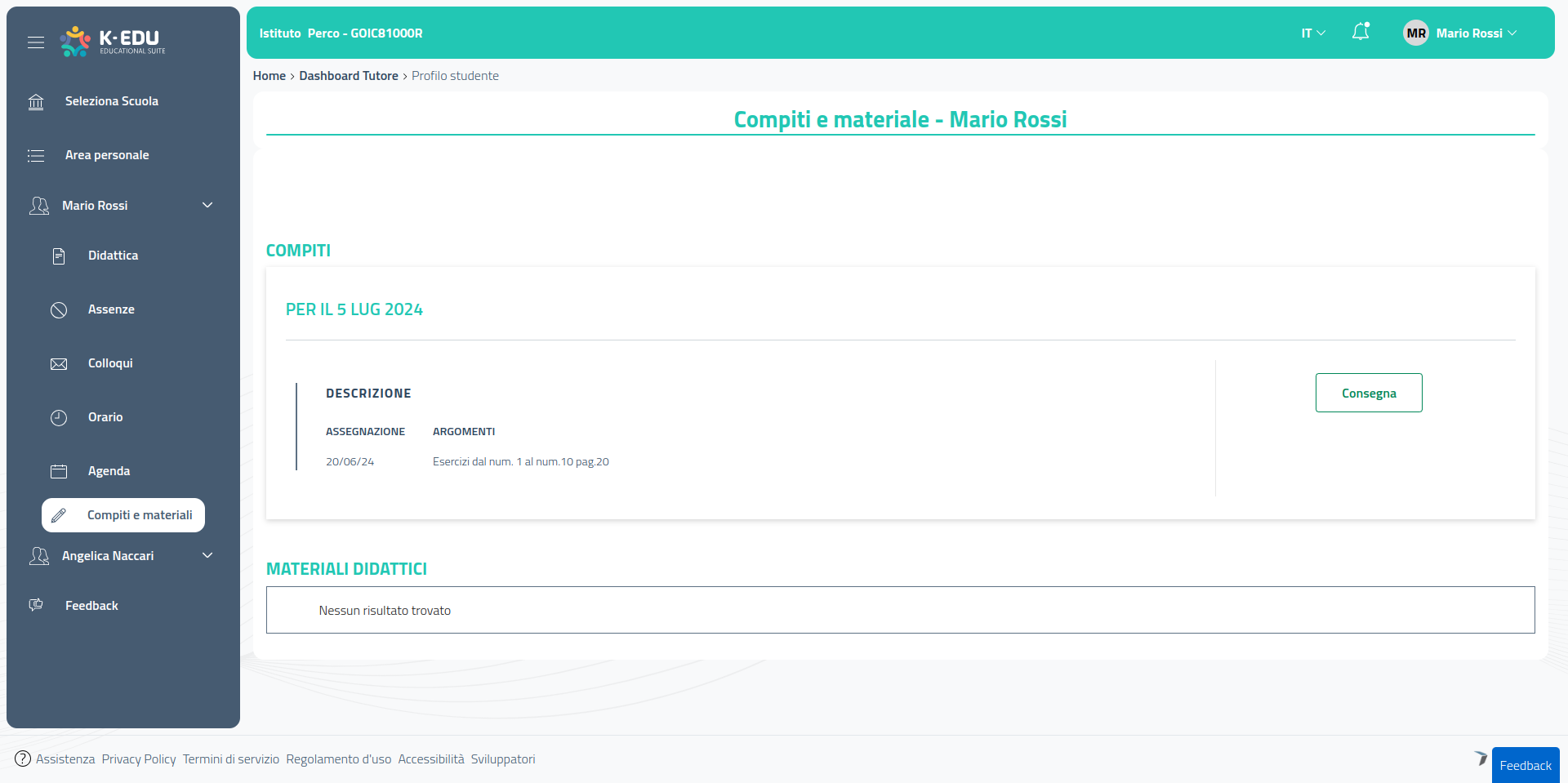Open the Mario Rossi account menu
Image resolution: width=1568 pixels, height=783 pixels.
tap(1476, 33)
